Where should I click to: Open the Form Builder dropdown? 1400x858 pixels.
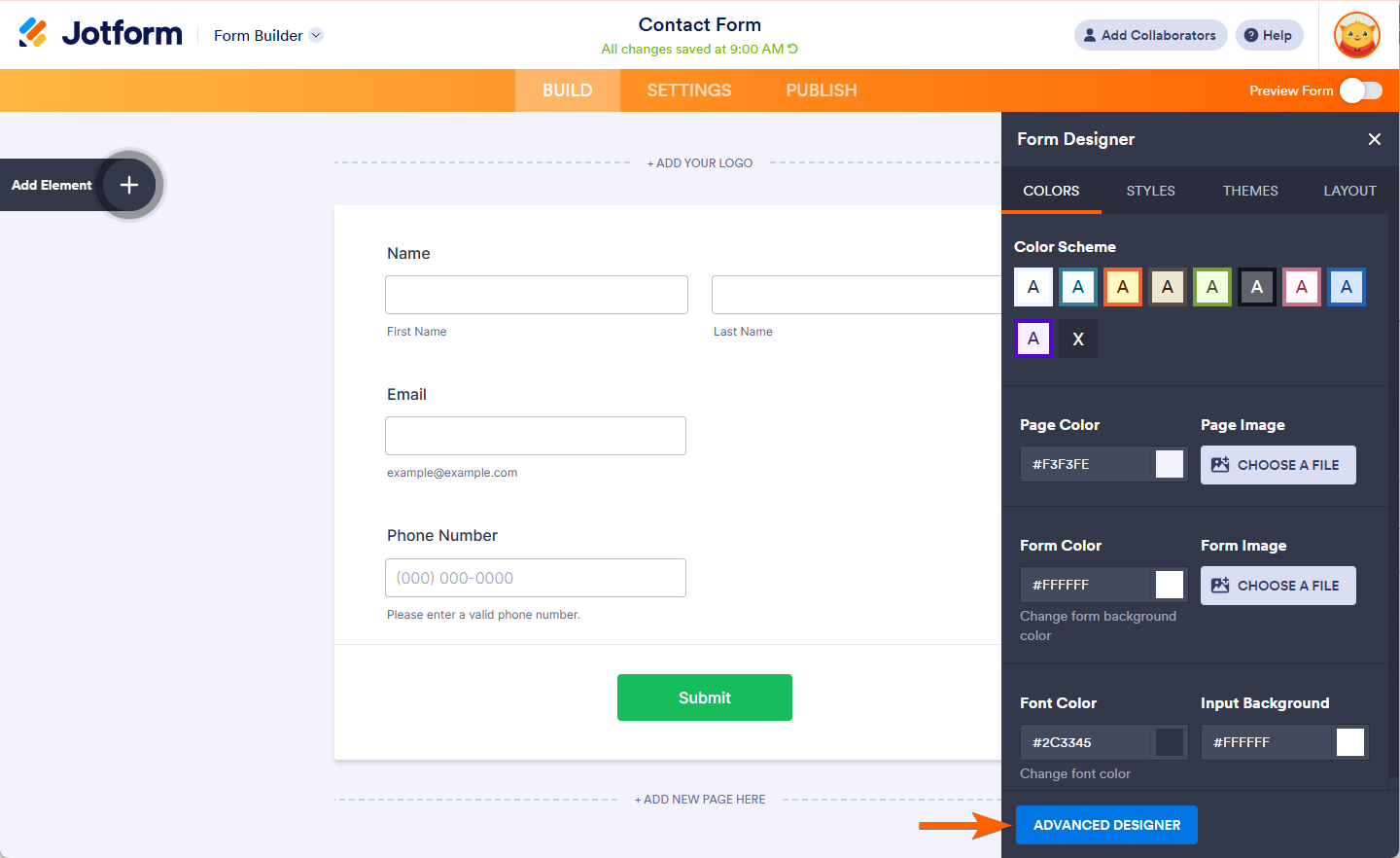click(x=315, y=35)
